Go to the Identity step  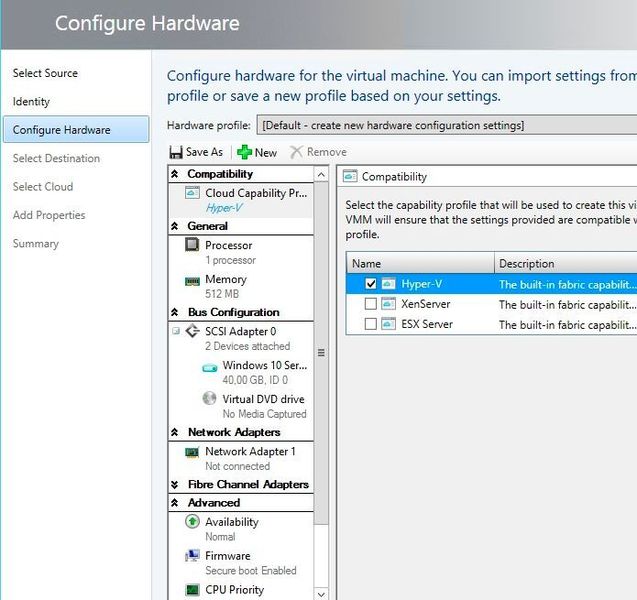click(31, 102)
